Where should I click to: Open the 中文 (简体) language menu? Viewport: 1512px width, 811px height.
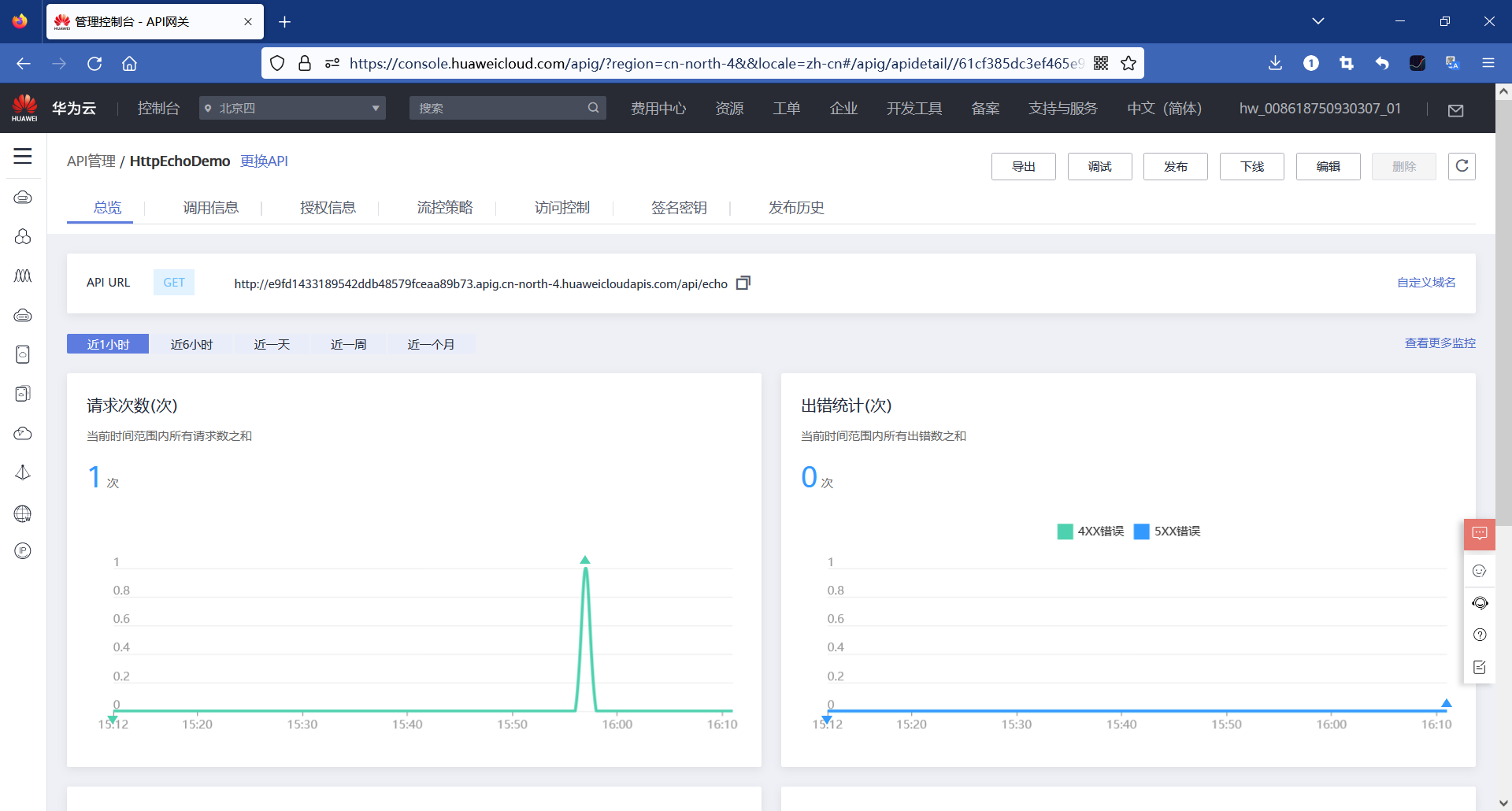(x=1164, y=108)
